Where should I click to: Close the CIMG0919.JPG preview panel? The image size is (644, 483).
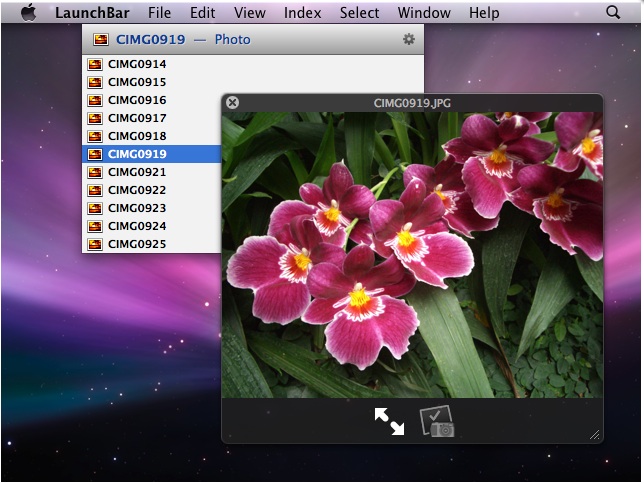[x=232, y=102]
